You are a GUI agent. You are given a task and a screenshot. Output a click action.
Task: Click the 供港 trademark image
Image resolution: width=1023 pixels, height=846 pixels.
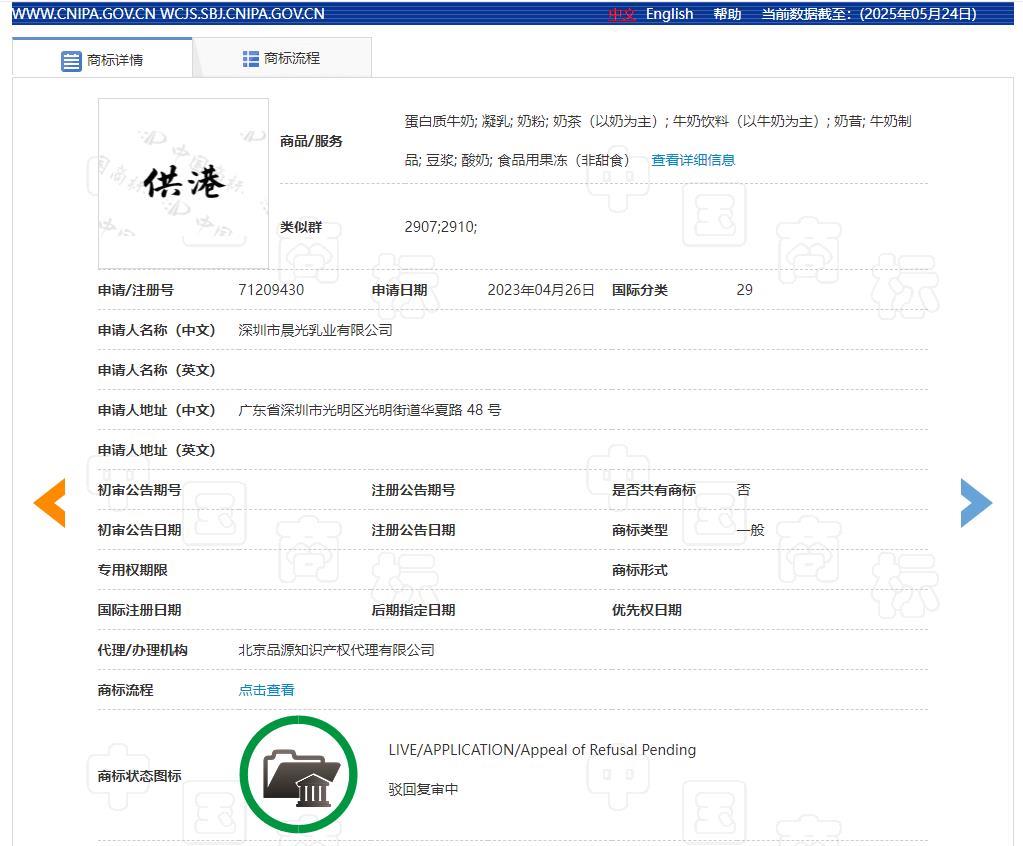point(183,183)
